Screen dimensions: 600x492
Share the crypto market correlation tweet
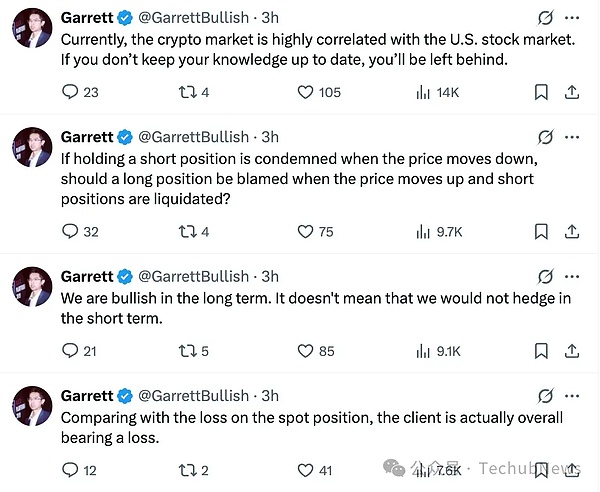572,92
